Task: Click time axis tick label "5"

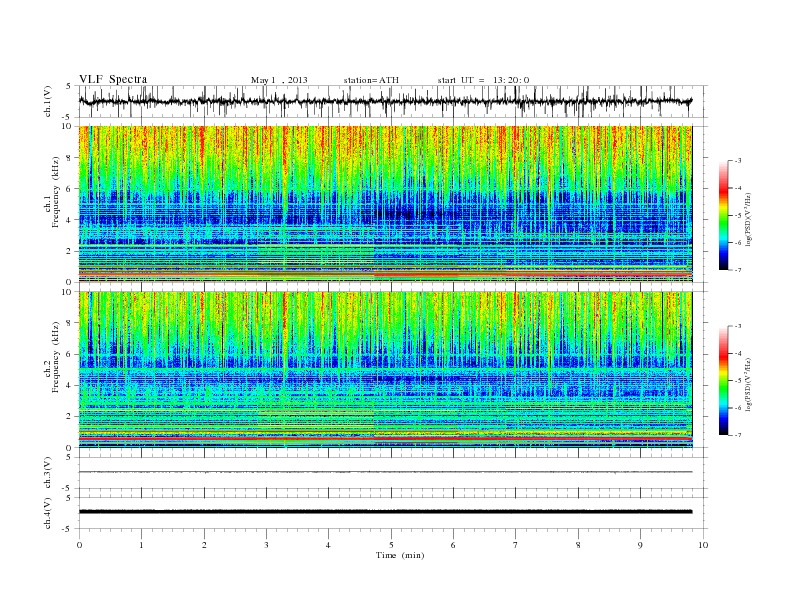Action: [x=391, y=545]
